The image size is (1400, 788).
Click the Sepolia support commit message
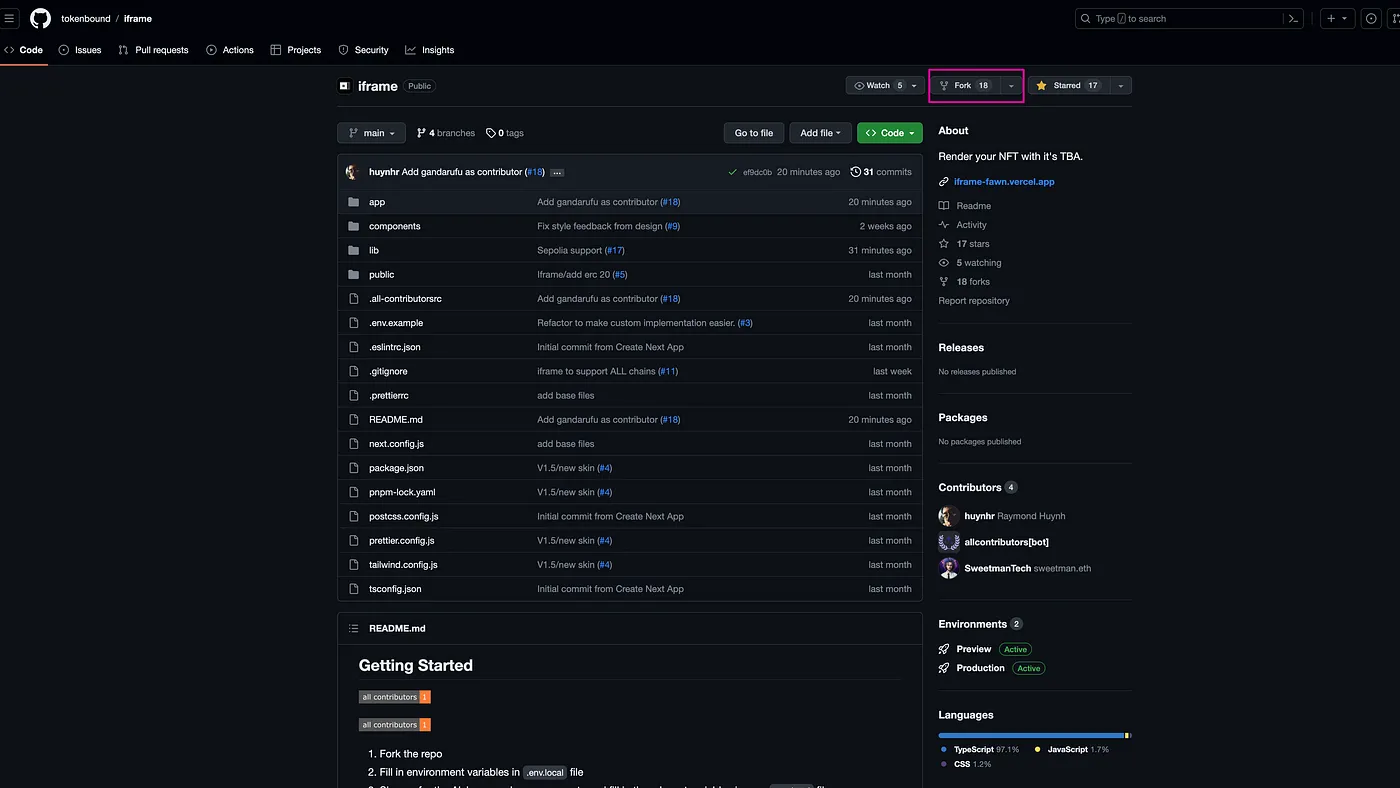[x=570, y=250]
